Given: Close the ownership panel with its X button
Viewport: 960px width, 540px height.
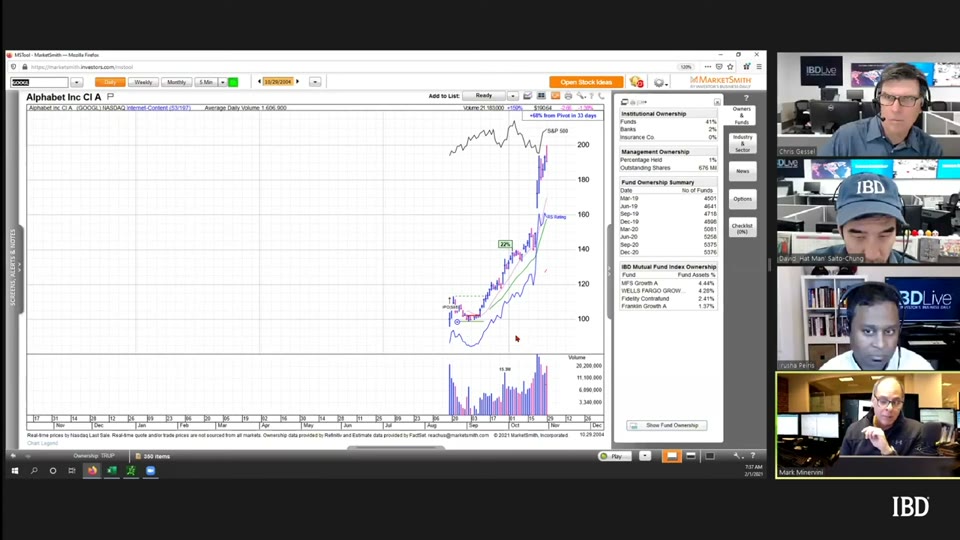Looking at the screenshot, I should (717, 102).
